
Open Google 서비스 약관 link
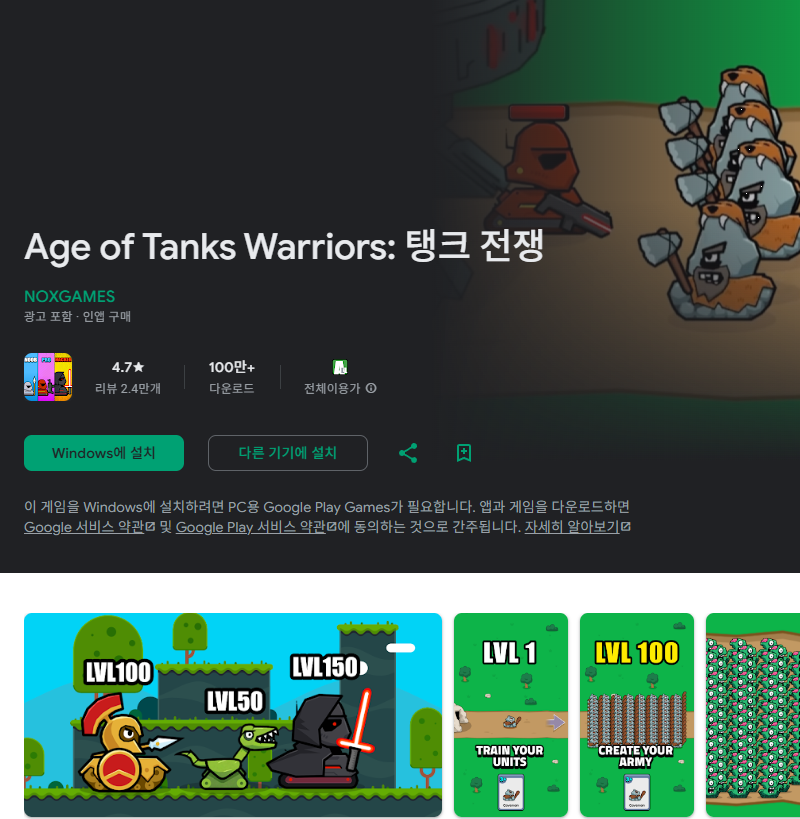point(84,526)
